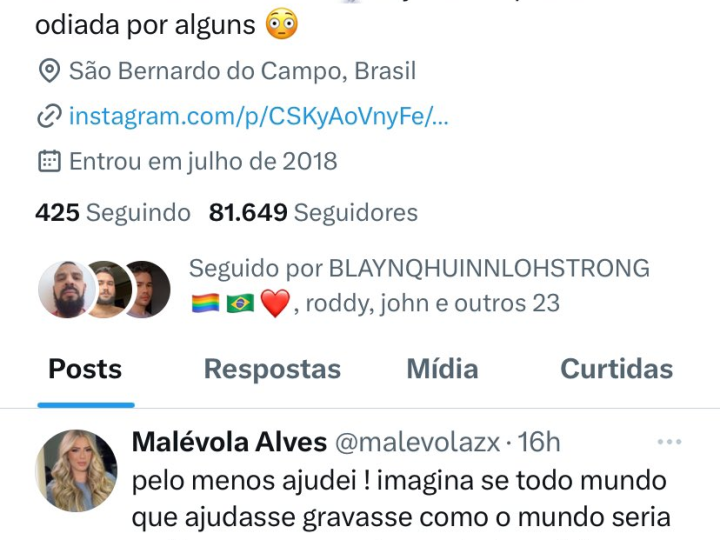Click the red heart emoji
Image resolution: width=720 pixels, height=540 pixels.
pyautogui.click(x=275, y=304)
